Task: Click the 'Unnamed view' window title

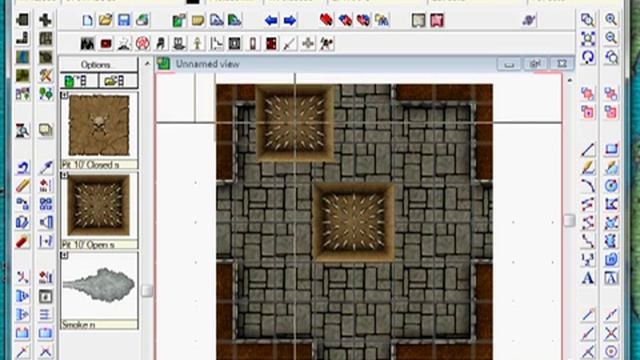Action: click(207, 64)
